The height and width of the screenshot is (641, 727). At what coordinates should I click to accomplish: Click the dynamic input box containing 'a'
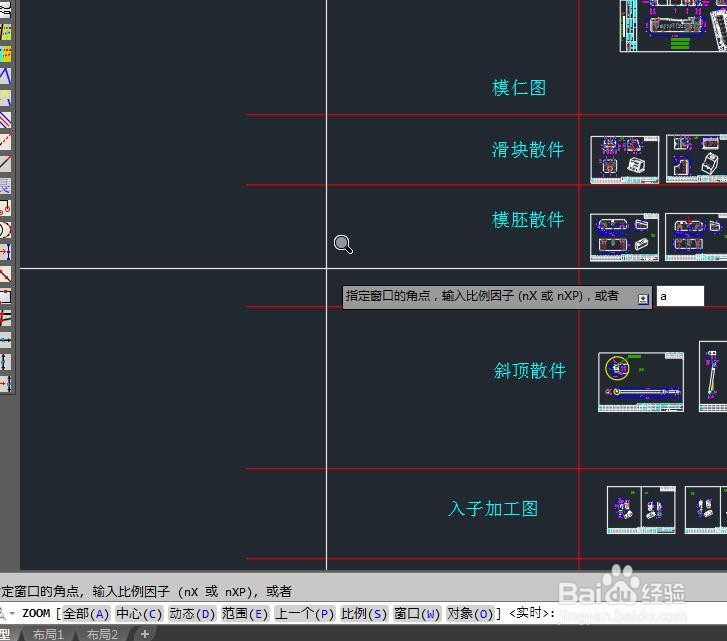click(x=680, y=296)
